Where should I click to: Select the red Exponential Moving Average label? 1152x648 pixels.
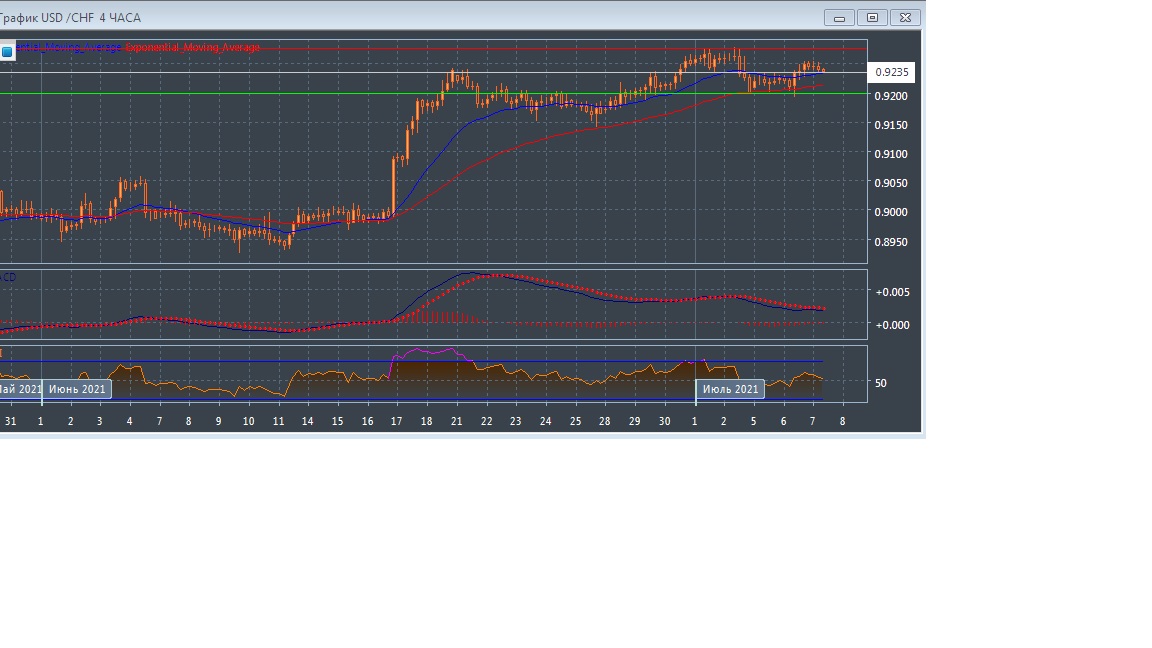[x=193, y=48]
